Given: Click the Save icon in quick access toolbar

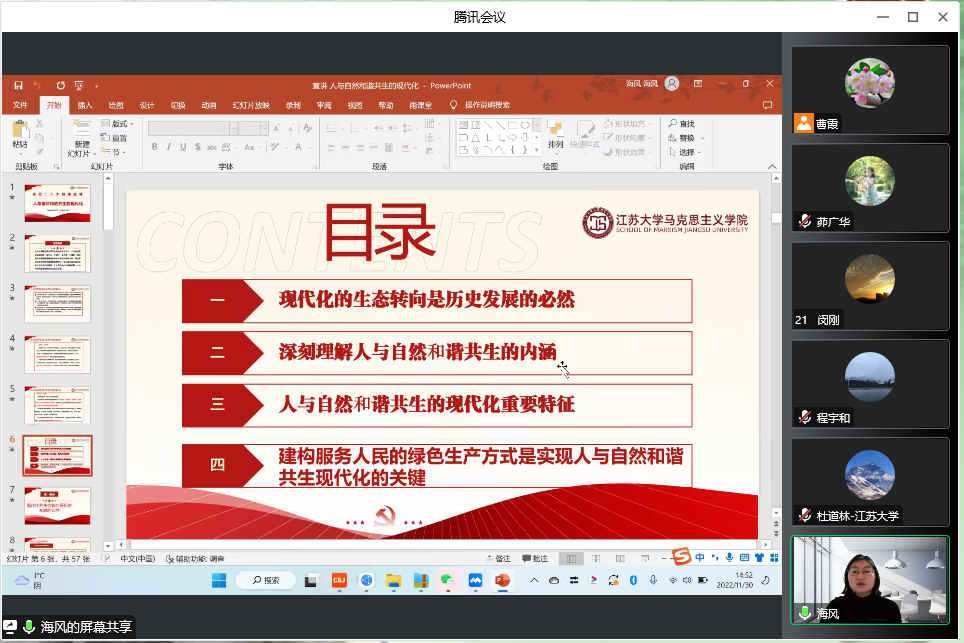Looking at the screenshot, I should [18, 86].
